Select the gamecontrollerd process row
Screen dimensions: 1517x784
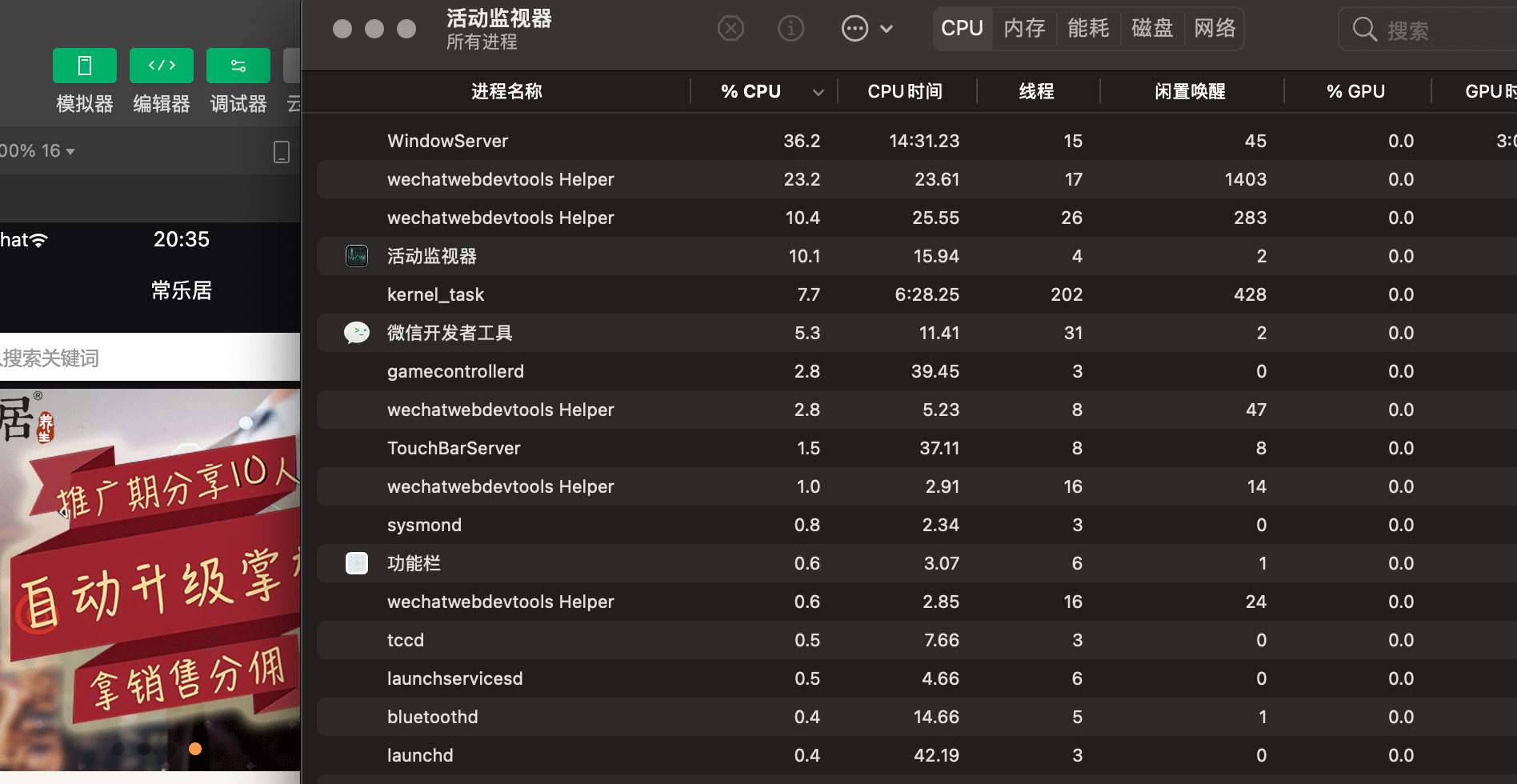click(x=917, y=371)
